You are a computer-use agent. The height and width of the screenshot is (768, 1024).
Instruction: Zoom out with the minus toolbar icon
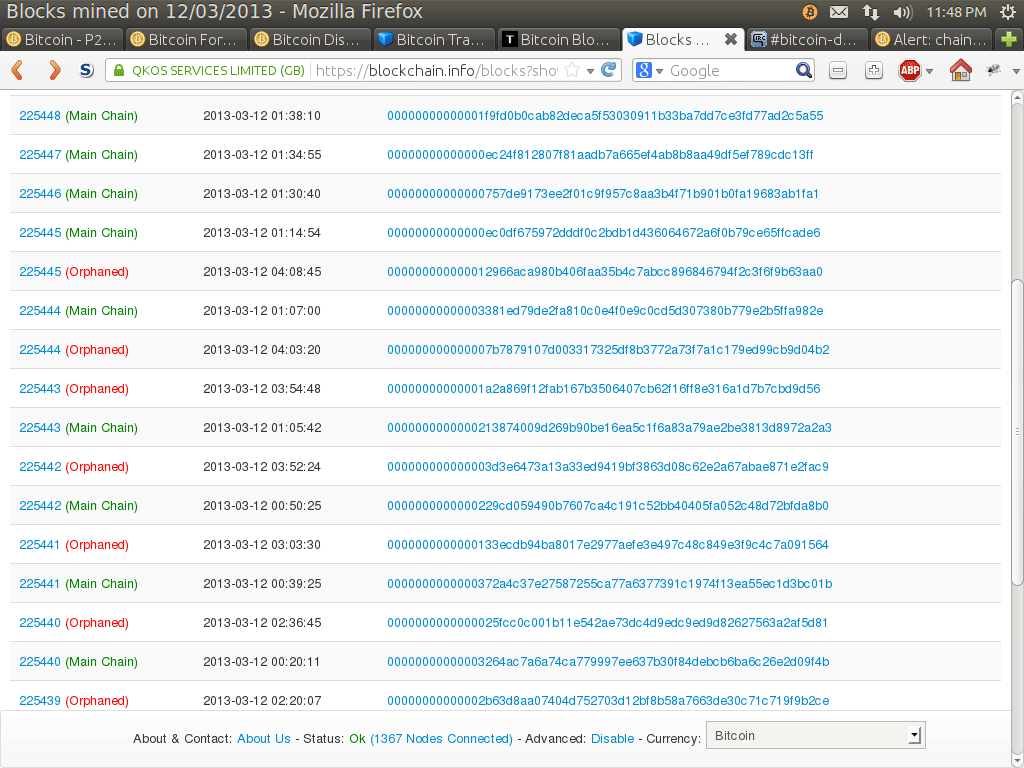(838, 70)
